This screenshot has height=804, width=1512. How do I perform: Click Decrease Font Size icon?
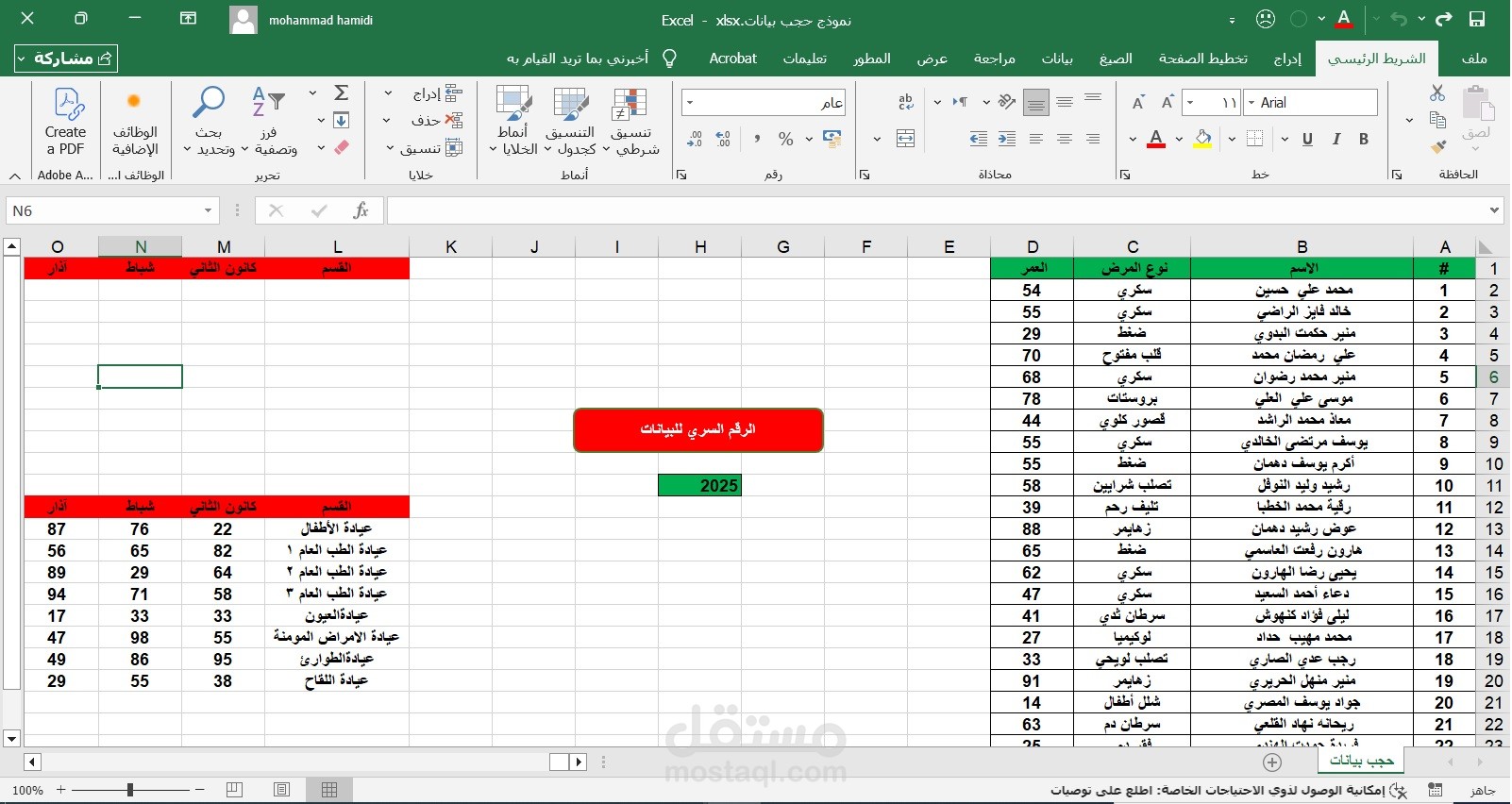[x=1138, y=102]
